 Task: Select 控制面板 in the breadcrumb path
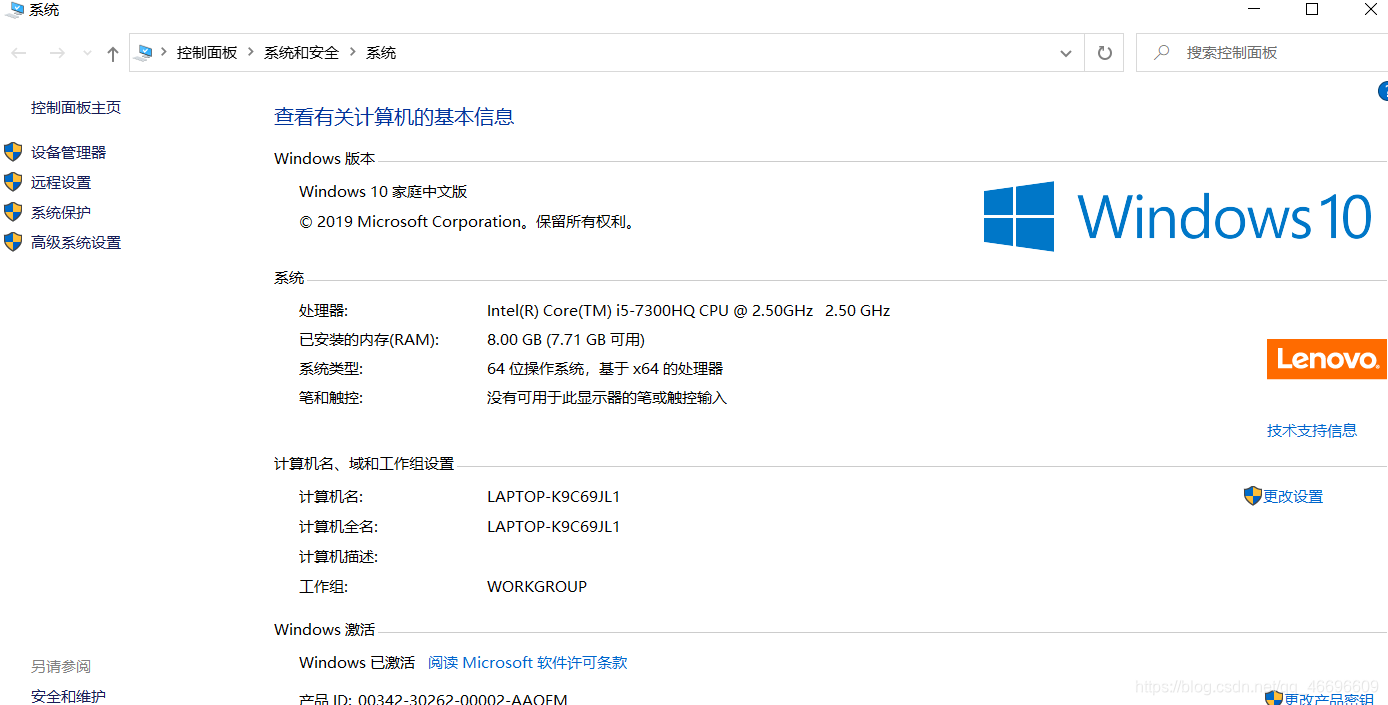[207, 53]
